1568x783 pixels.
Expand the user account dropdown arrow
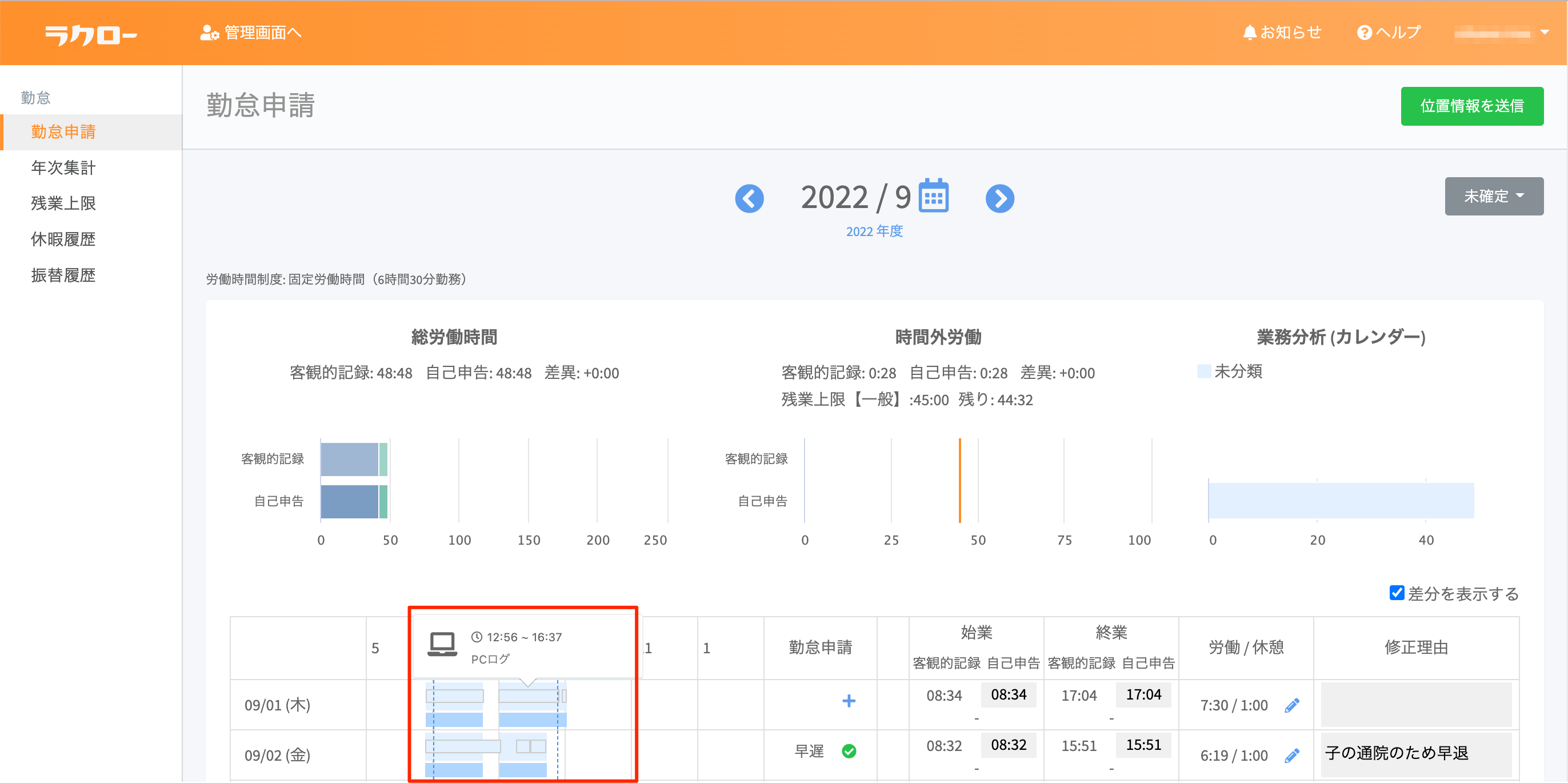click(1544, 32)
